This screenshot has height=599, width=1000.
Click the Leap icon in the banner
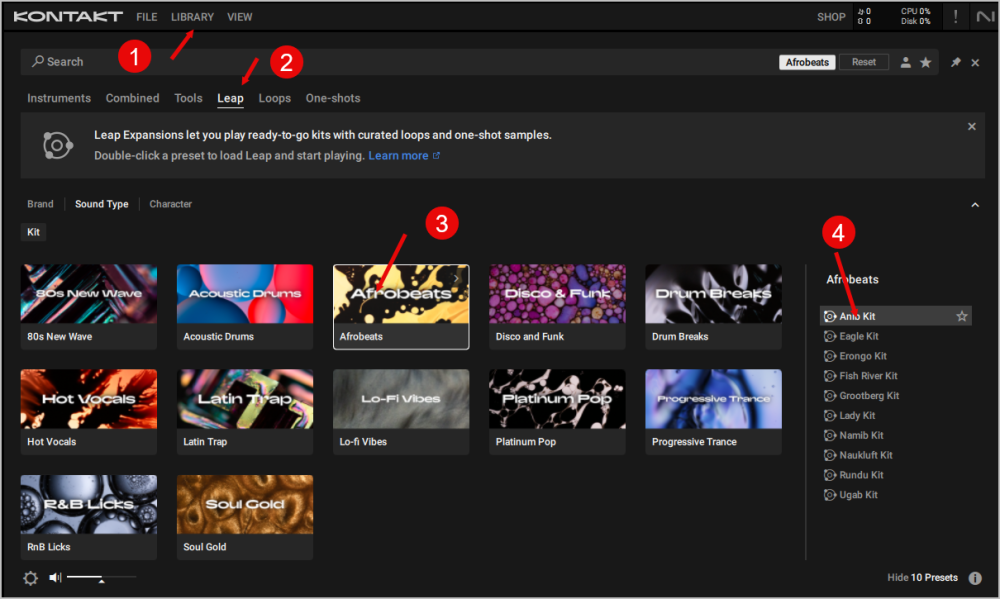57,145
